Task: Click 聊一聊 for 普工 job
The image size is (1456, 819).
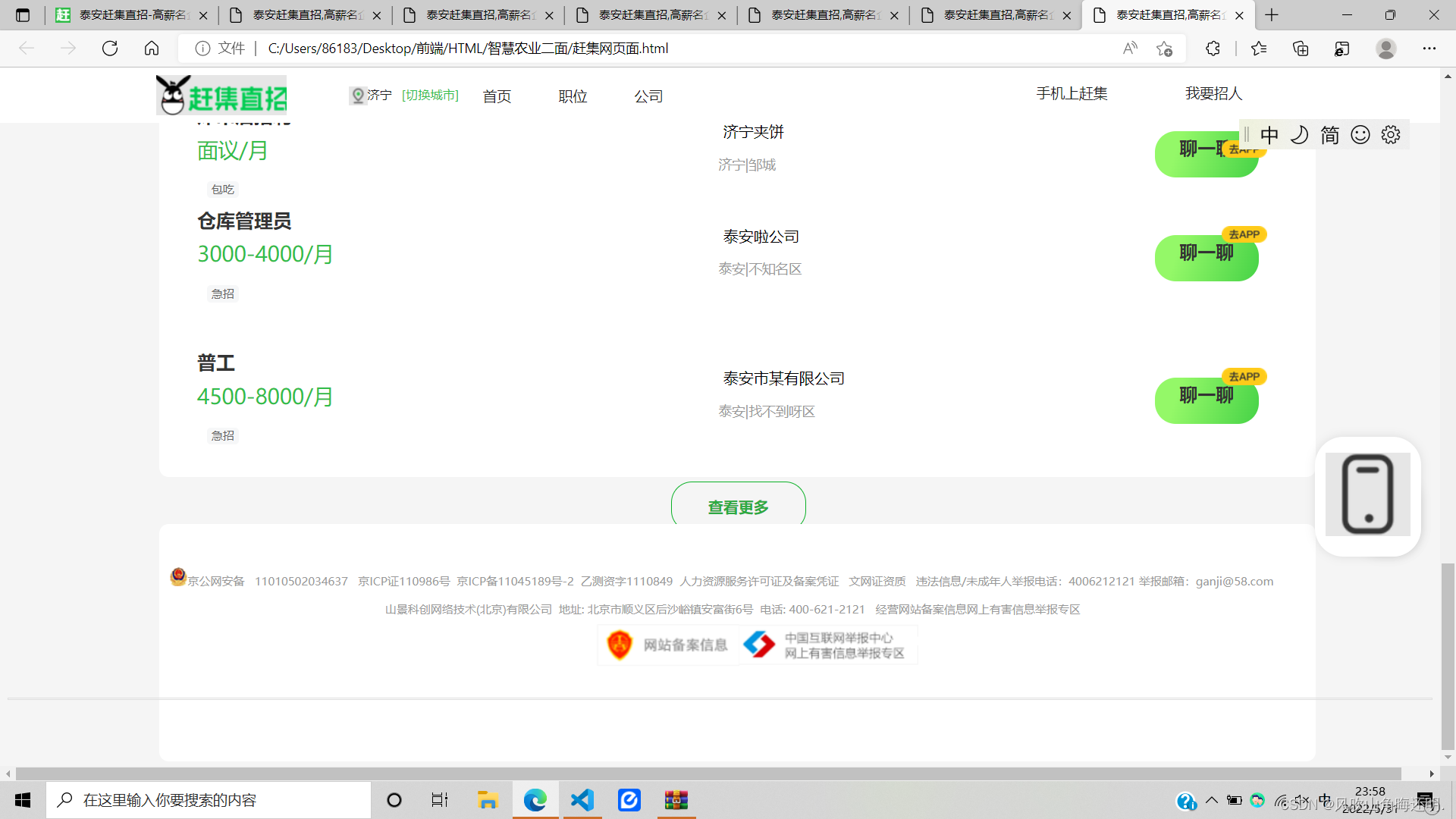Action: (x=1206, y=399)
